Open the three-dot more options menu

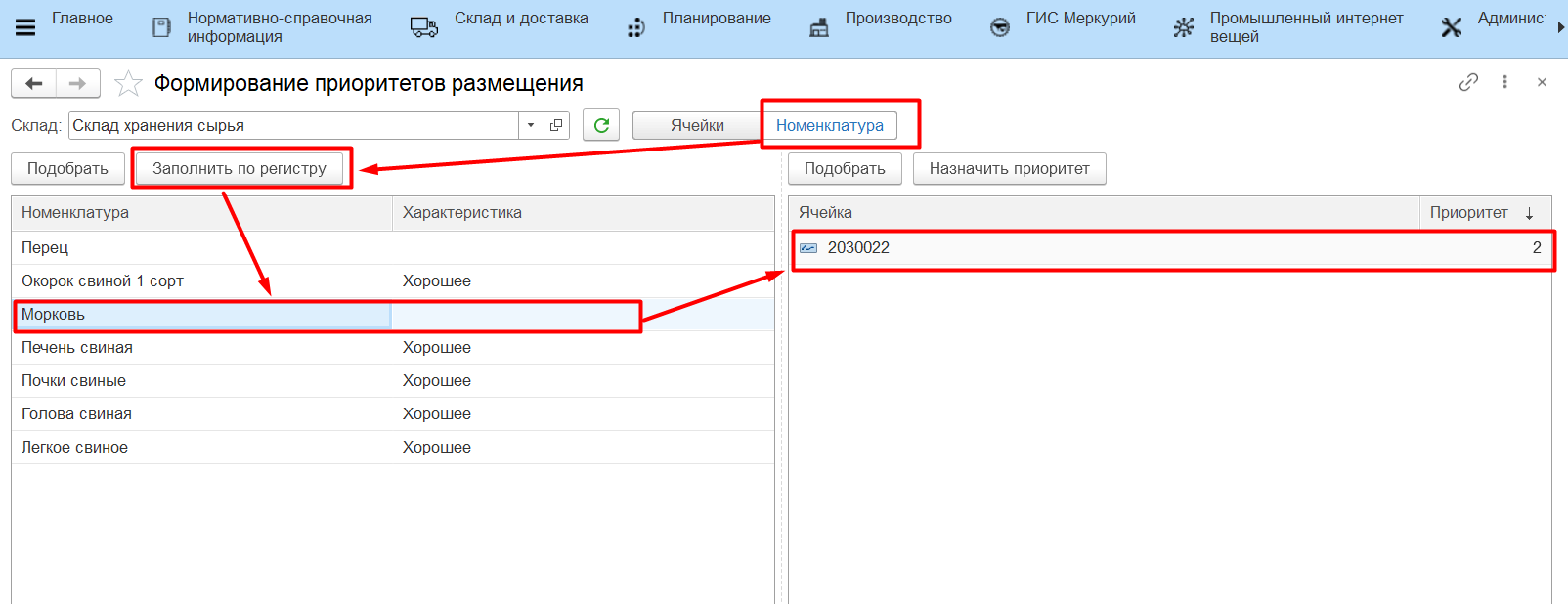point(1504,83)
